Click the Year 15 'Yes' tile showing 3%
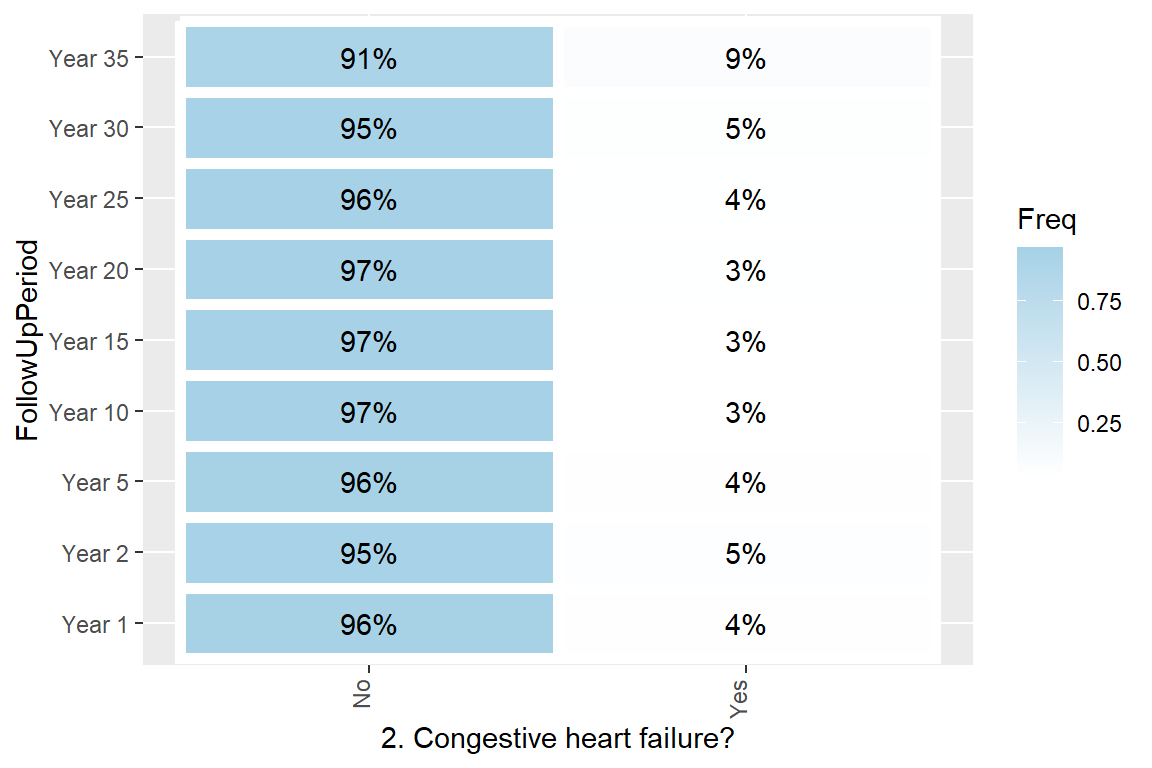This screenshot has height=768, width=1152. click(746, 341)
